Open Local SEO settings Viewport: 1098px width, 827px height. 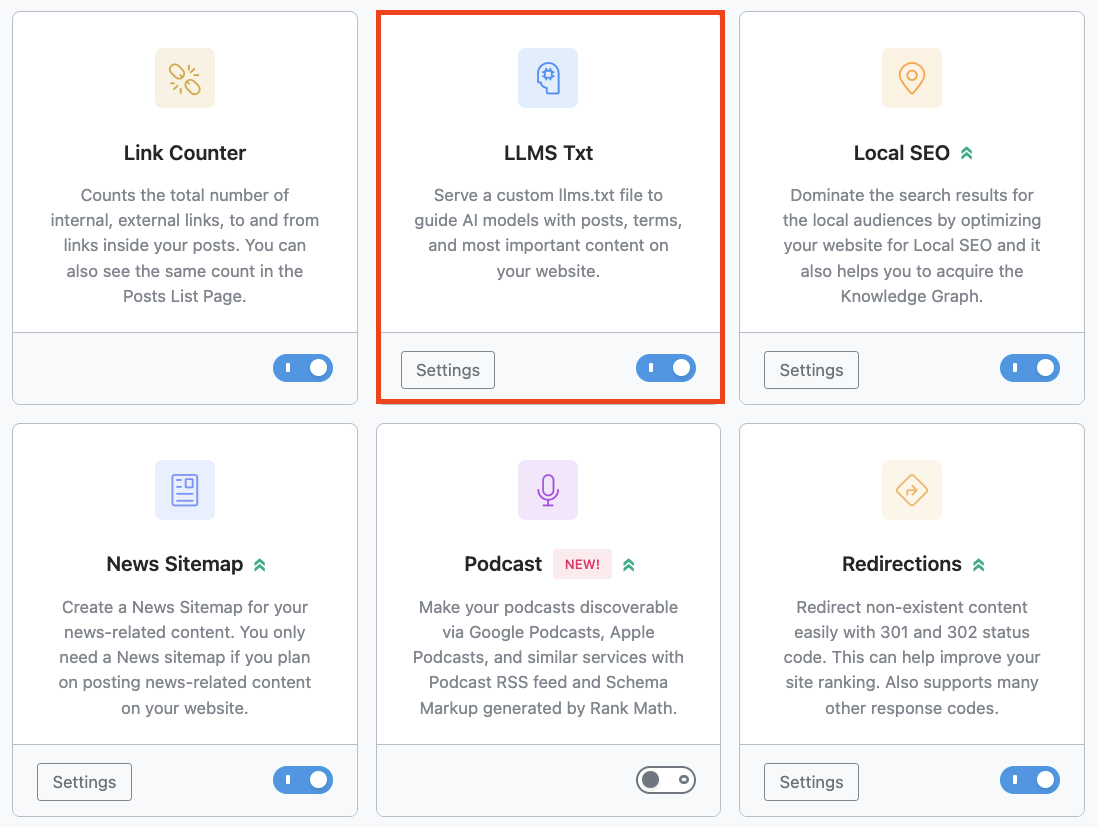tap(811, 369)
